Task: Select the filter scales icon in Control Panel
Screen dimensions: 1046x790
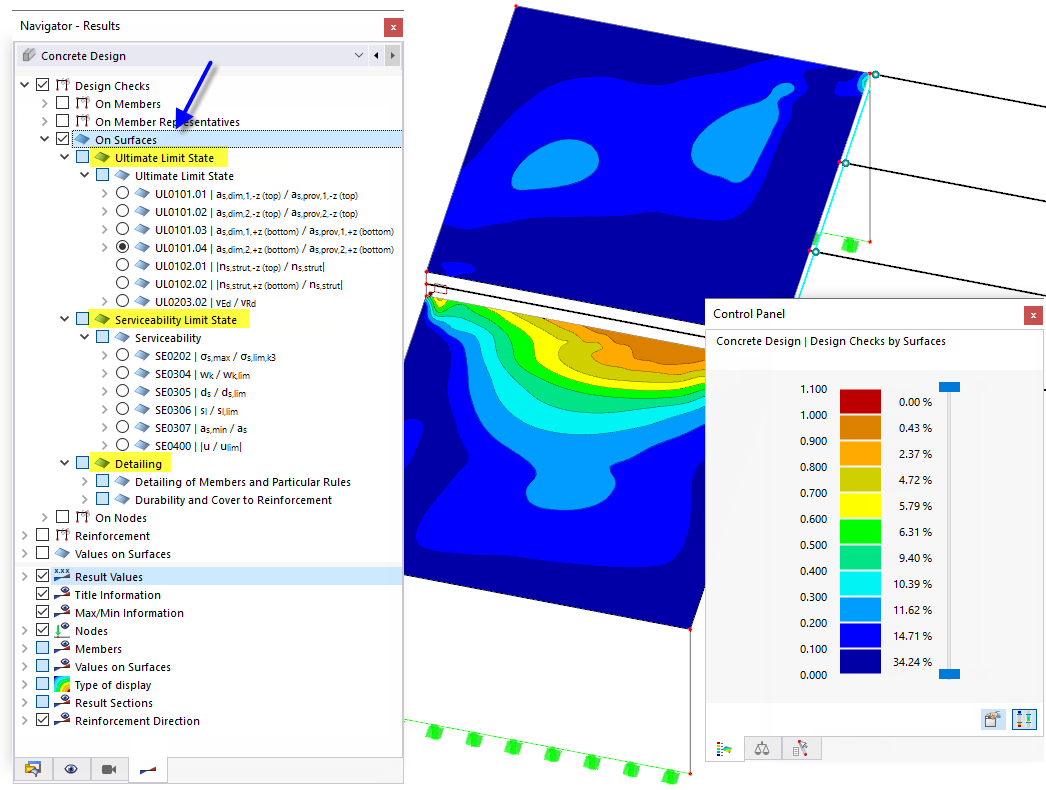Action: click(x=763, y=748)
